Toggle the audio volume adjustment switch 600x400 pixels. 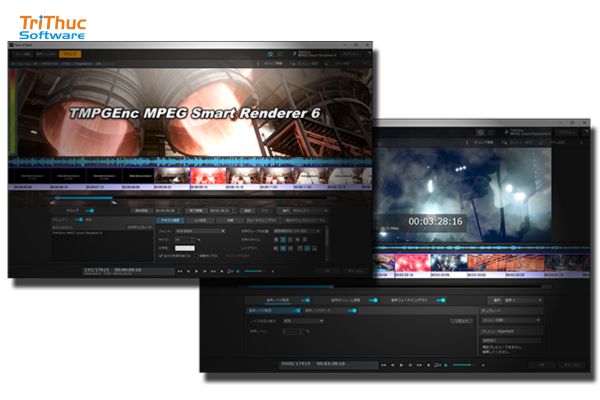pos(373,300)
